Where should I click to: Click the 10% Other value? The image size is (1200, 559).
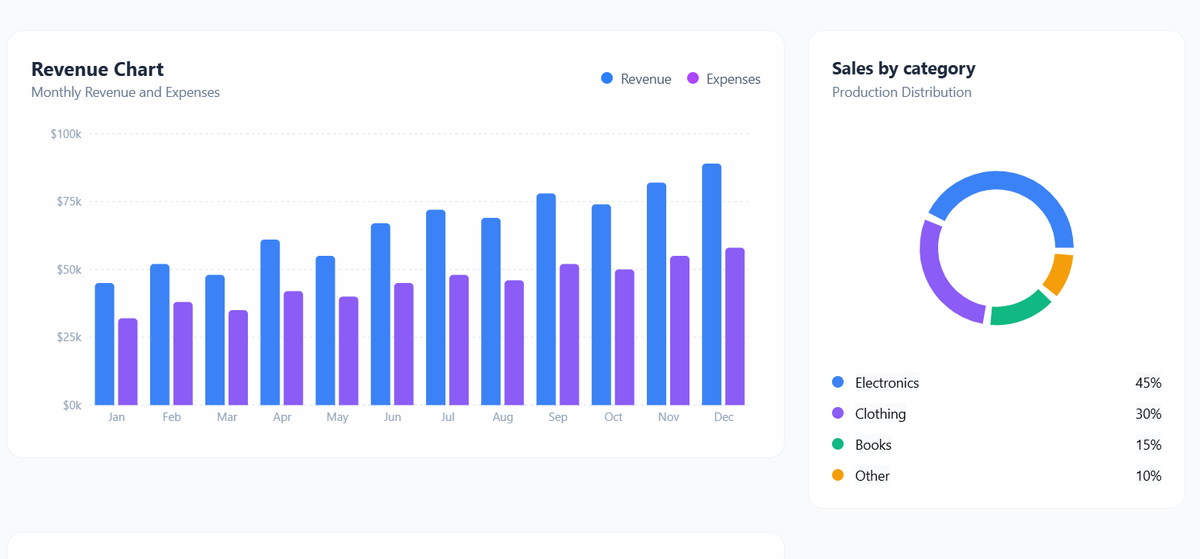(x=1148, y=476)
